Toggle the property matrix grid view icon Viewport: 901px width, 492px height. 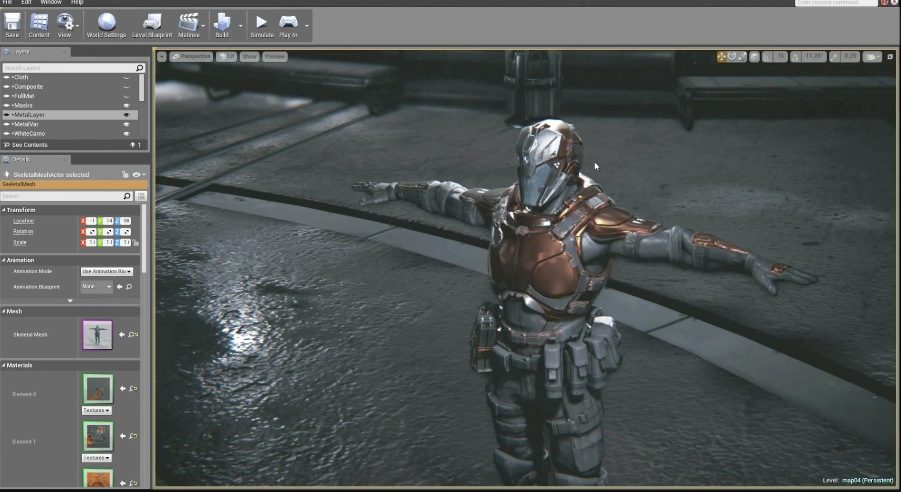pyautogui.click(x=141, y=196)
